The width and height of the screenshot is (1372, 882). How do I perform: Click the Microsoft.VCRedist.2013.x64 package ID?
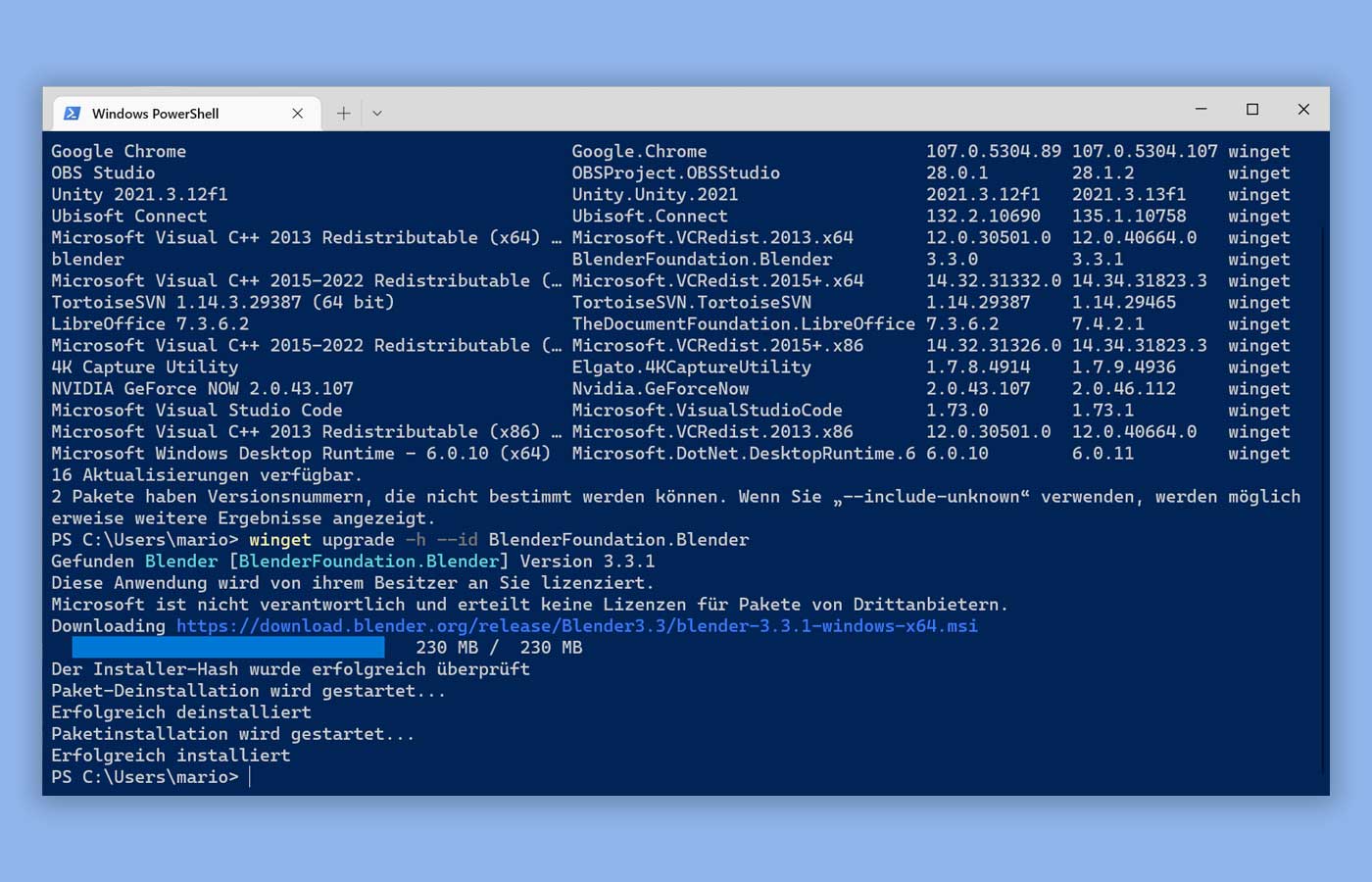pyautogui.click(x=712, y=237)
